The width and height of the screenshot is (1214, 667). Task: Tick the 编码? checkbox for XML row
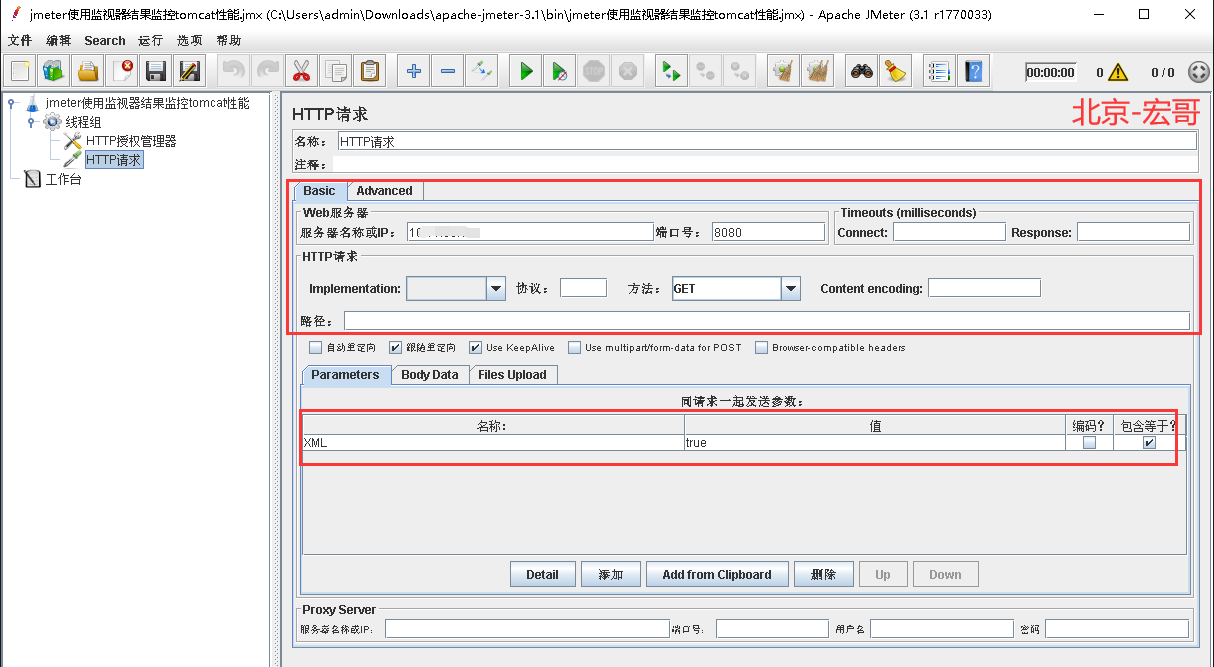coord(1090,443)
